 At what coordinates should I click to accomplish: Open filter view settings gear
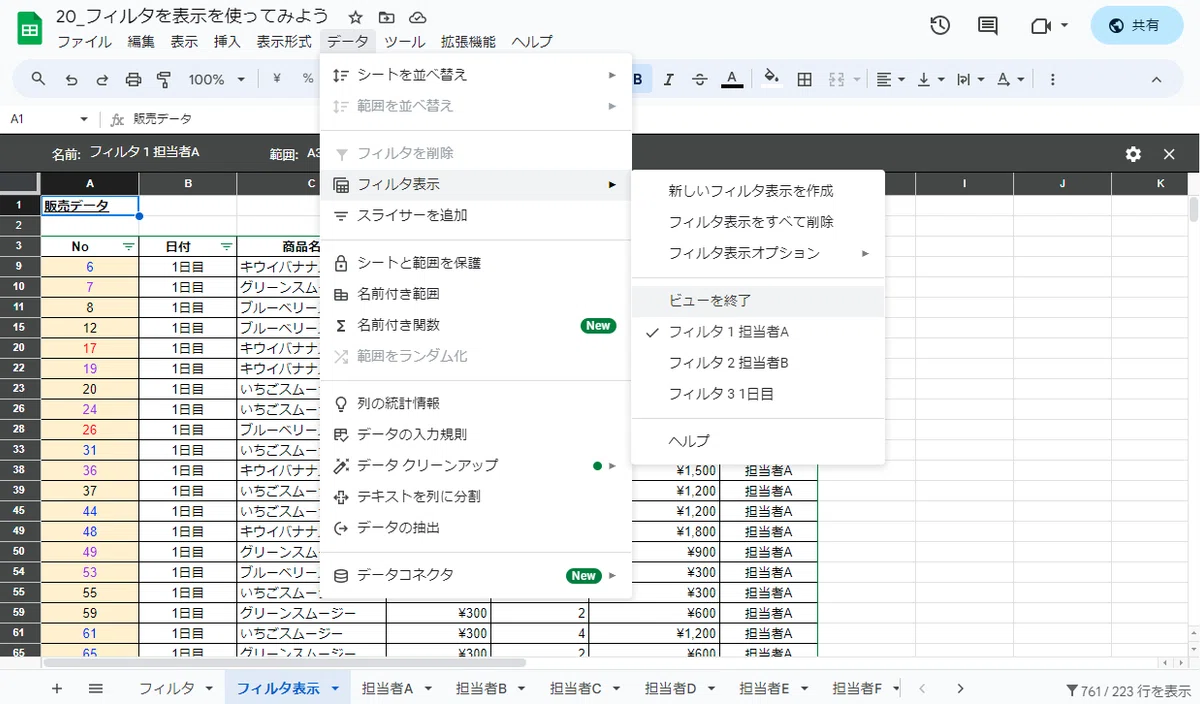coord(1133,154)
